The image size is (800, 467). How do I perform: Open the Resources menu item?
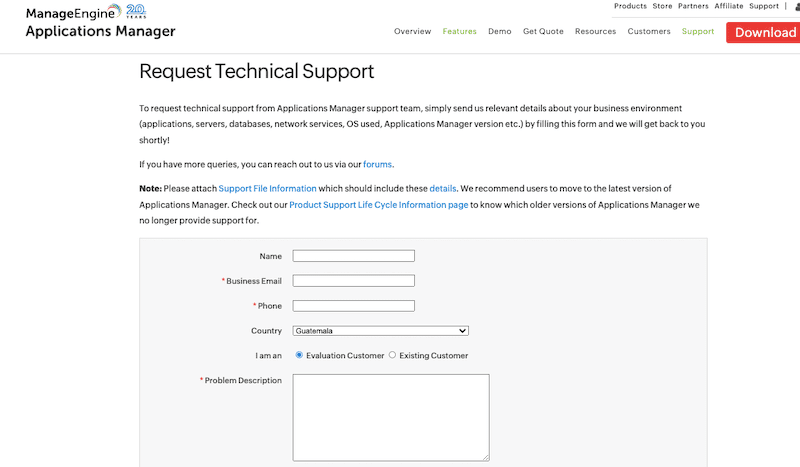coord(595,31)
